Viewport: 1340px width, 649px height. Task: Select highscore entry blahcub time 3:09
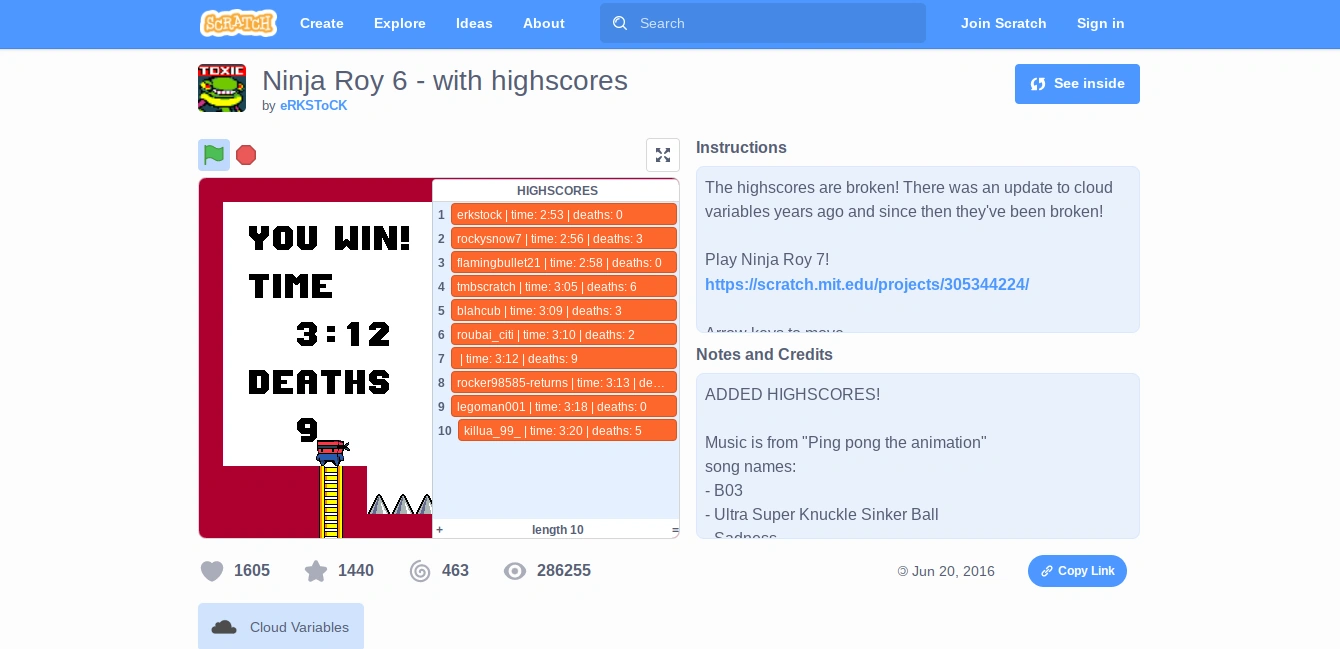[x=564, y=311]
